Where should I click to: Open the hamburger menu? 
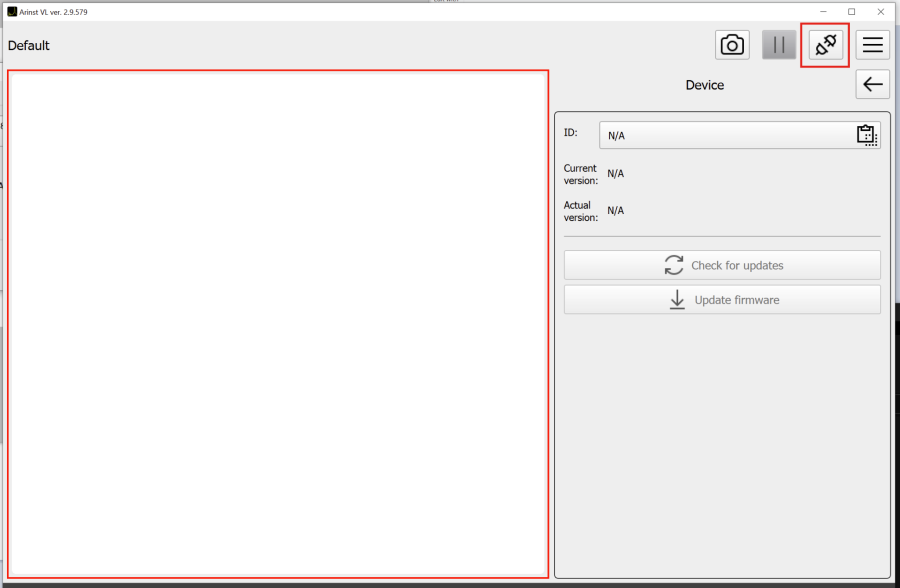pos(871,45)
